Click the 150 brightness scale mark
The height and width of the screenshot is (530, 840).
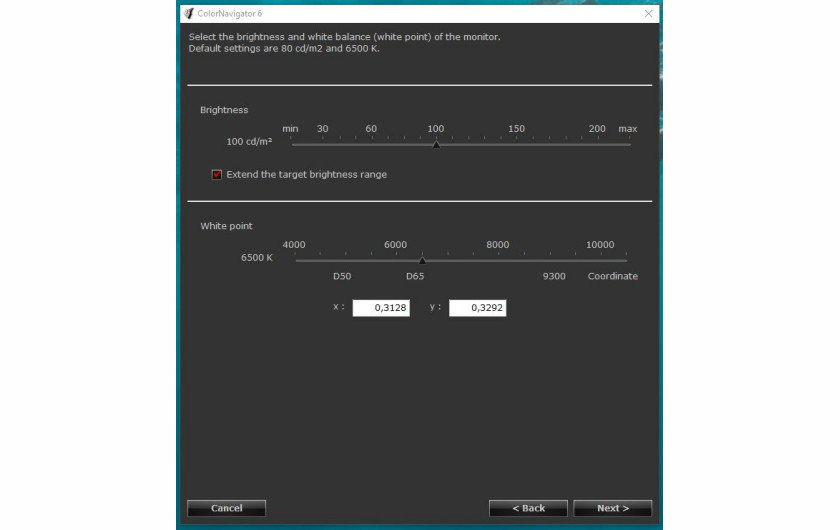coord(516,129)
